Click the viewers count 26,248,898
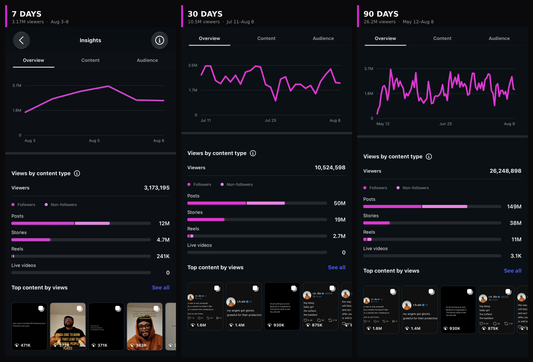The width and height of the screenshot is (533, 362). point(505,171)
